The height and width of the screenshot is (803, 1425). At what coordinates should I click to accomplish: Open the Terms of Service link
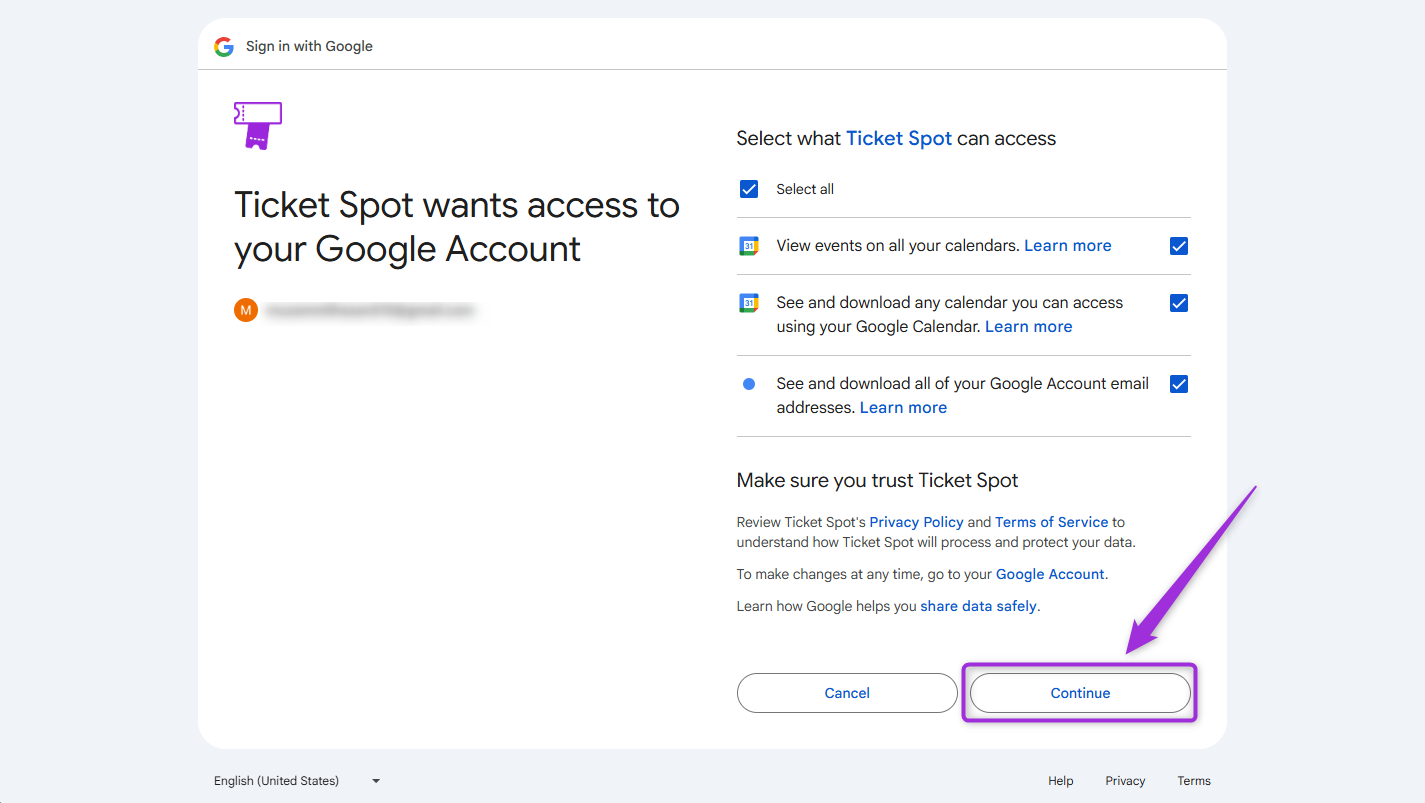tap(1051, 522)
